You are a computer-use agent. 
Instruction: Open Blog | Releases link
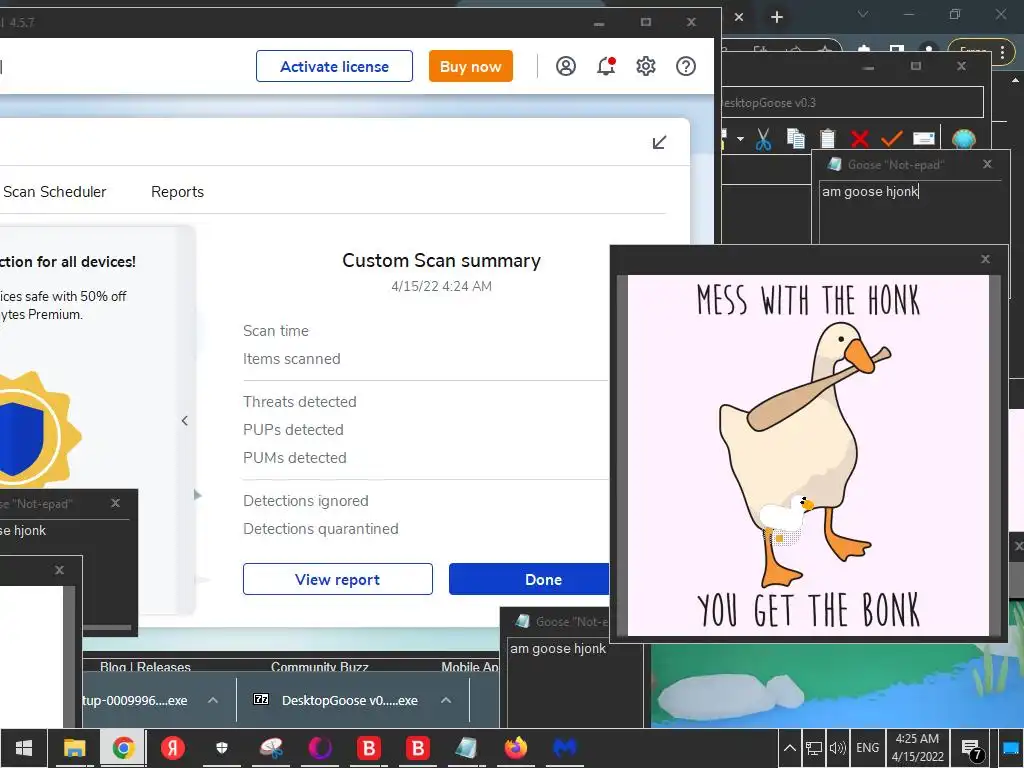[145, 666]
